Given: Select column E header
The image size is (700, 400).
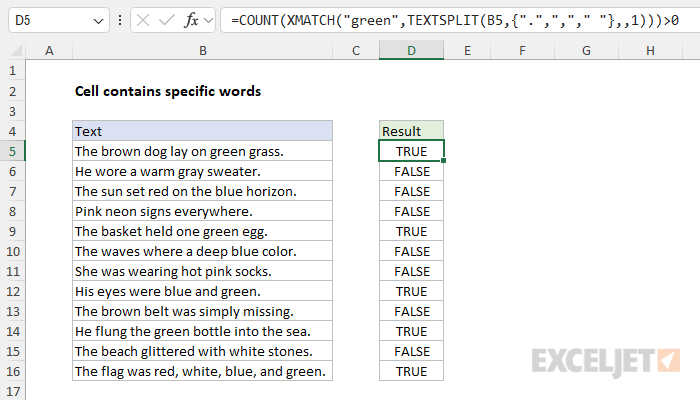Looking at the screenshot, I should coord(467,50).
